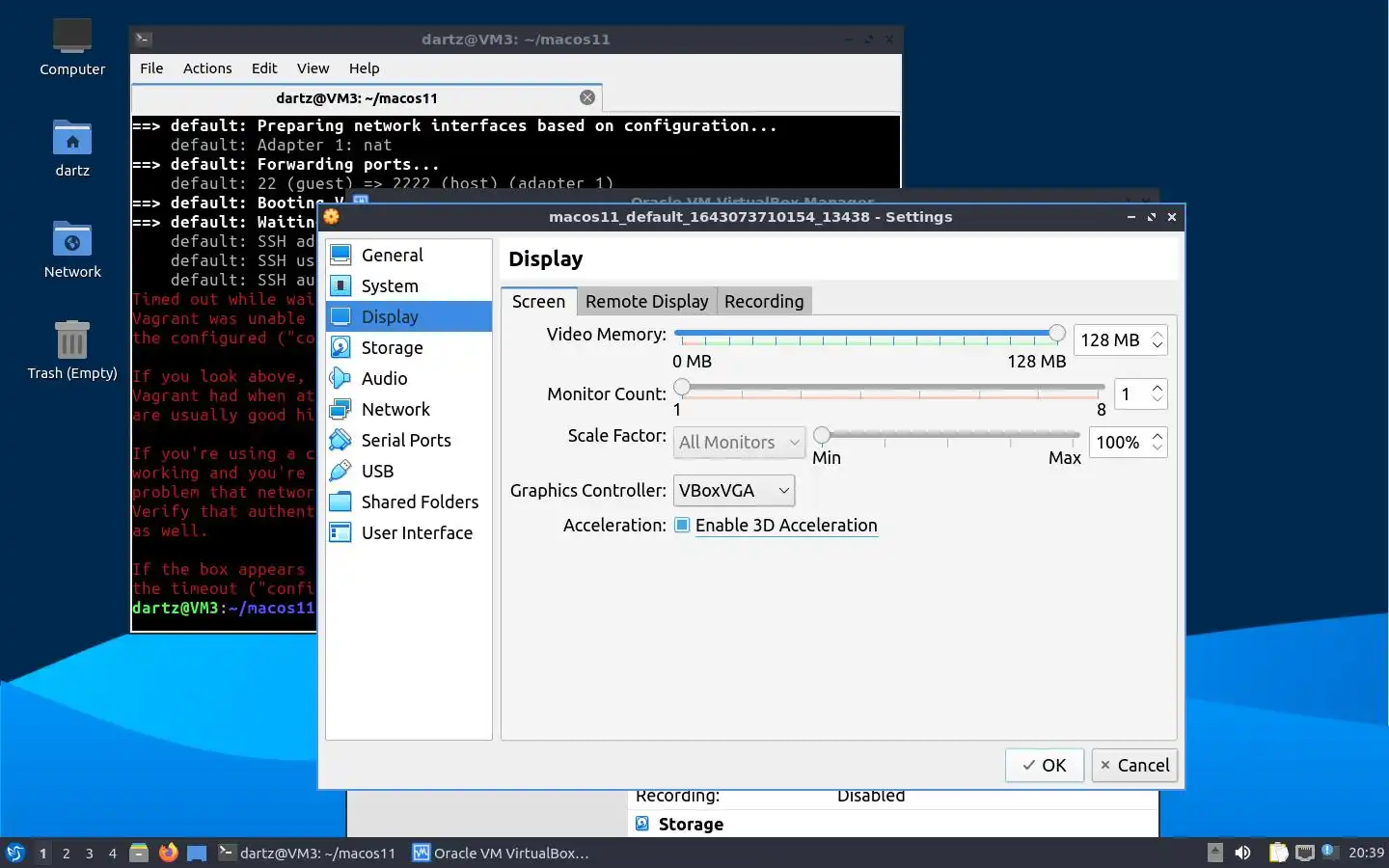The height and width of the screenshot is (868, 1389).
Task: Switch to the terminal taskbar button
Action: (x=309, y=853)
